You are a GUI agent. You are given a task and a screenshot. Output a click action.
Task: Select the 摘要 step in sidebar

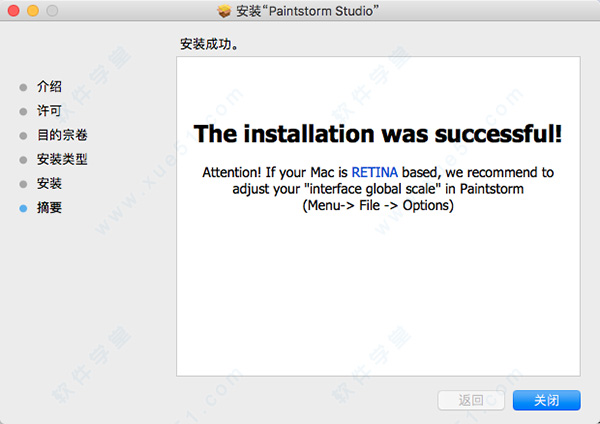click(49, 207)
